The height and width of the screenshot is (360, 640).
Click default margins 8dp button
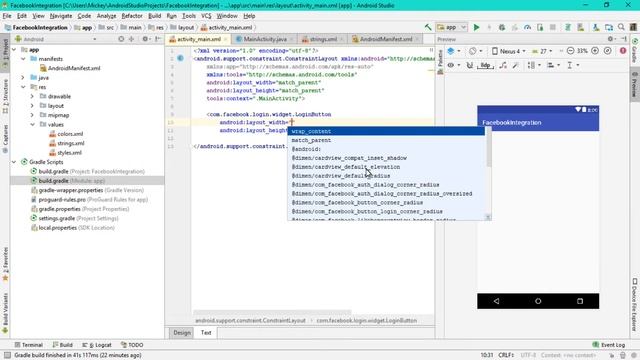[485, 65]
